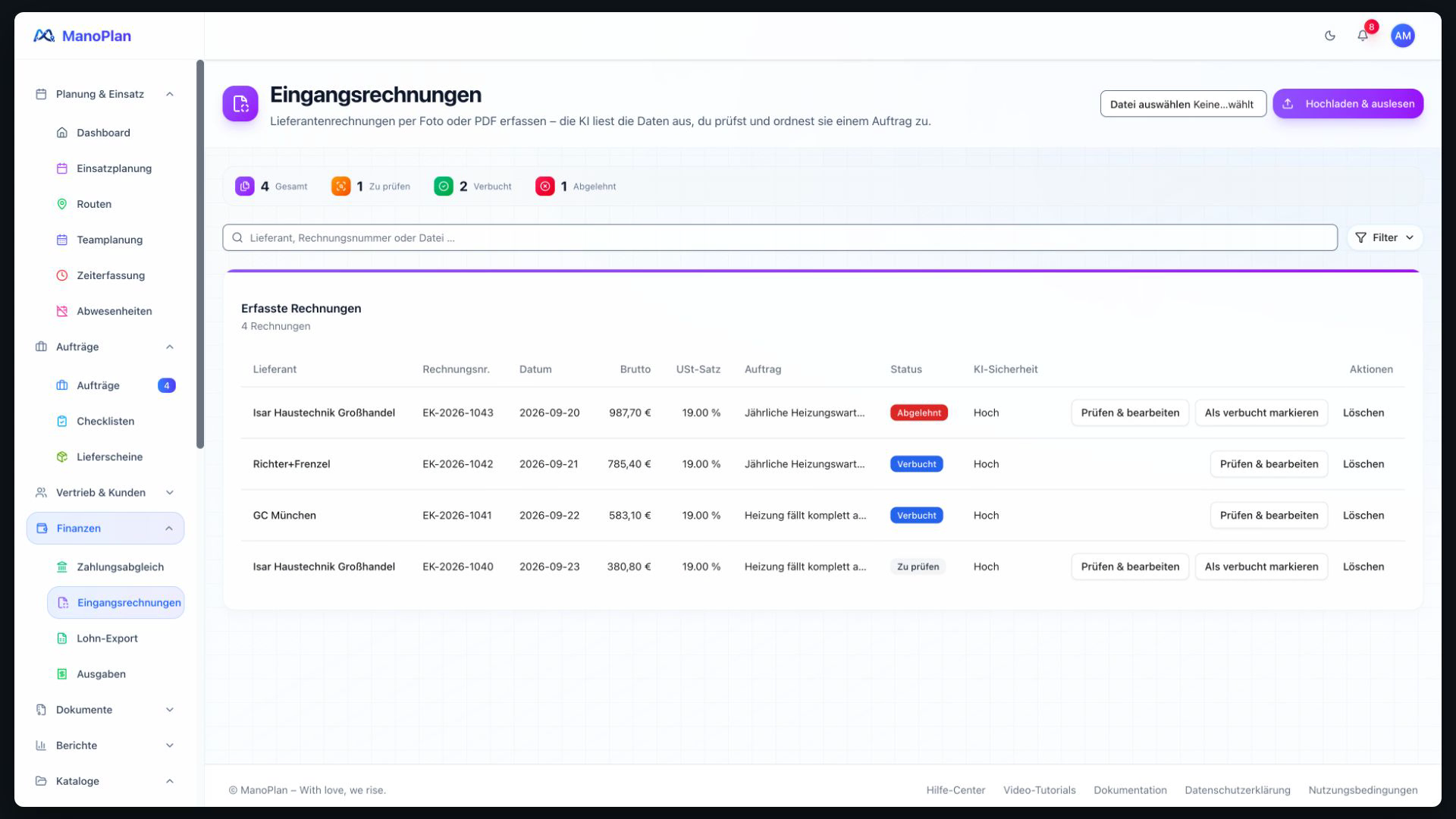Click the Dashboard home icon
This screenshot has width=1456, height=819.
click(62, 133)
